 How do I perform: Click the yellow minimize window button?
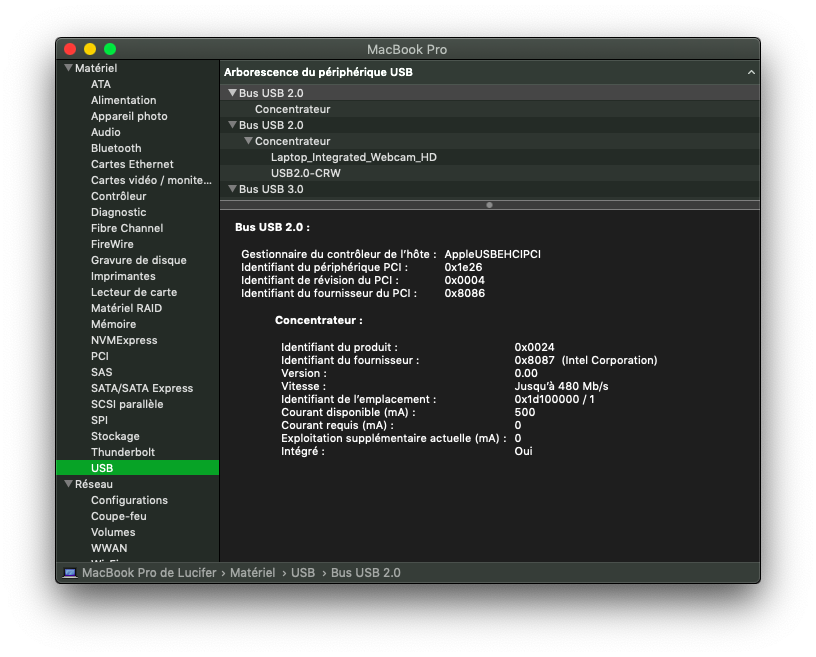[x=90, y=49]
